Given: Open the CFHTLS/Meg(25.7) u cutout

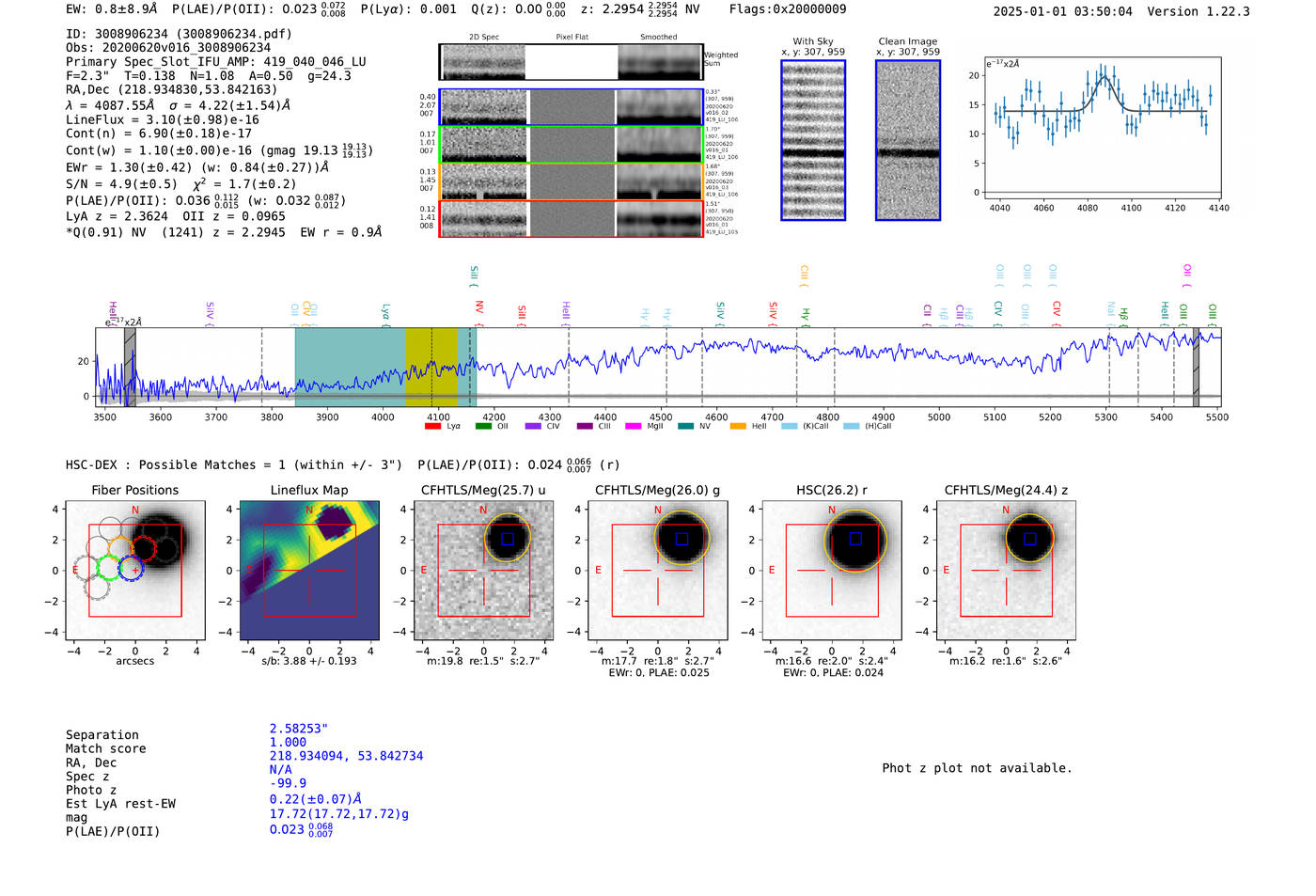Looking at the screenshot, I should [x=484, y=571].
